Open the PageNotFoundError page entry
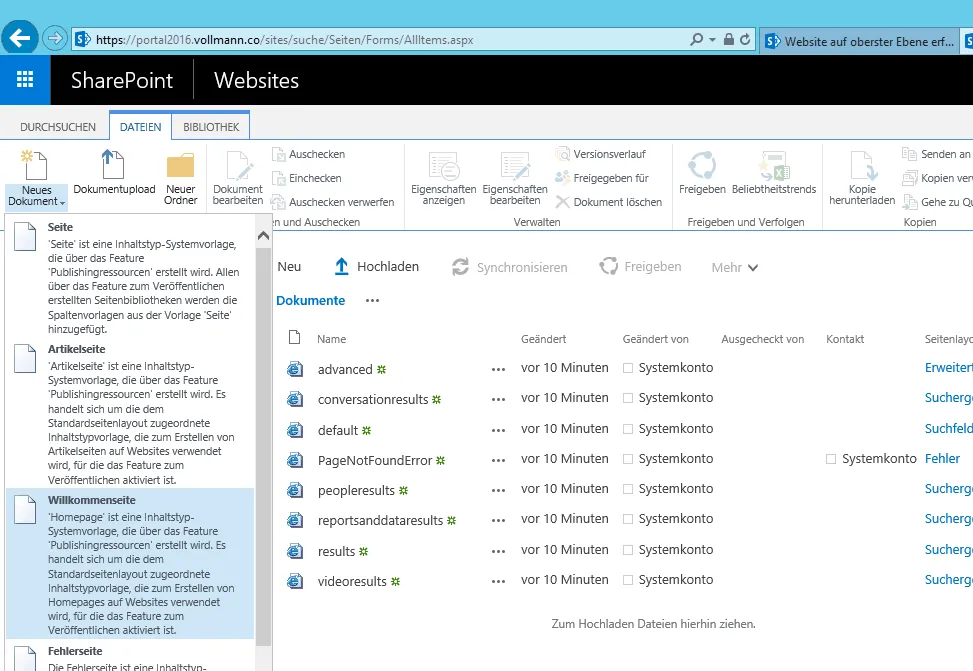 point(375,461)
